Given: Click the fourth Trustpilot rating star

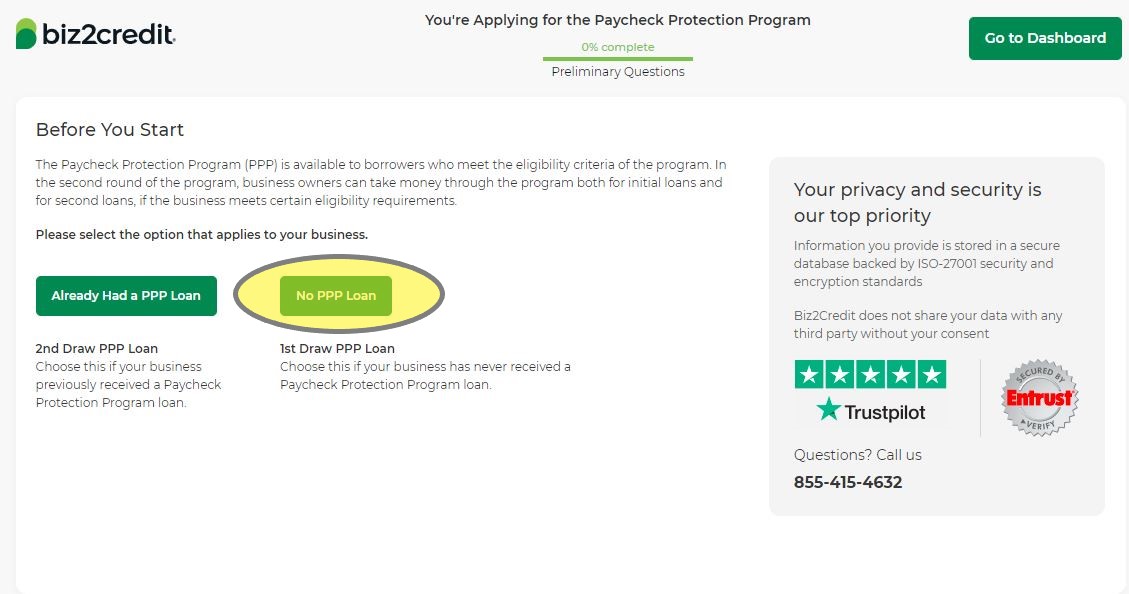Looking at the screenshot, I should pyautogui.click(x=901, y=375).
